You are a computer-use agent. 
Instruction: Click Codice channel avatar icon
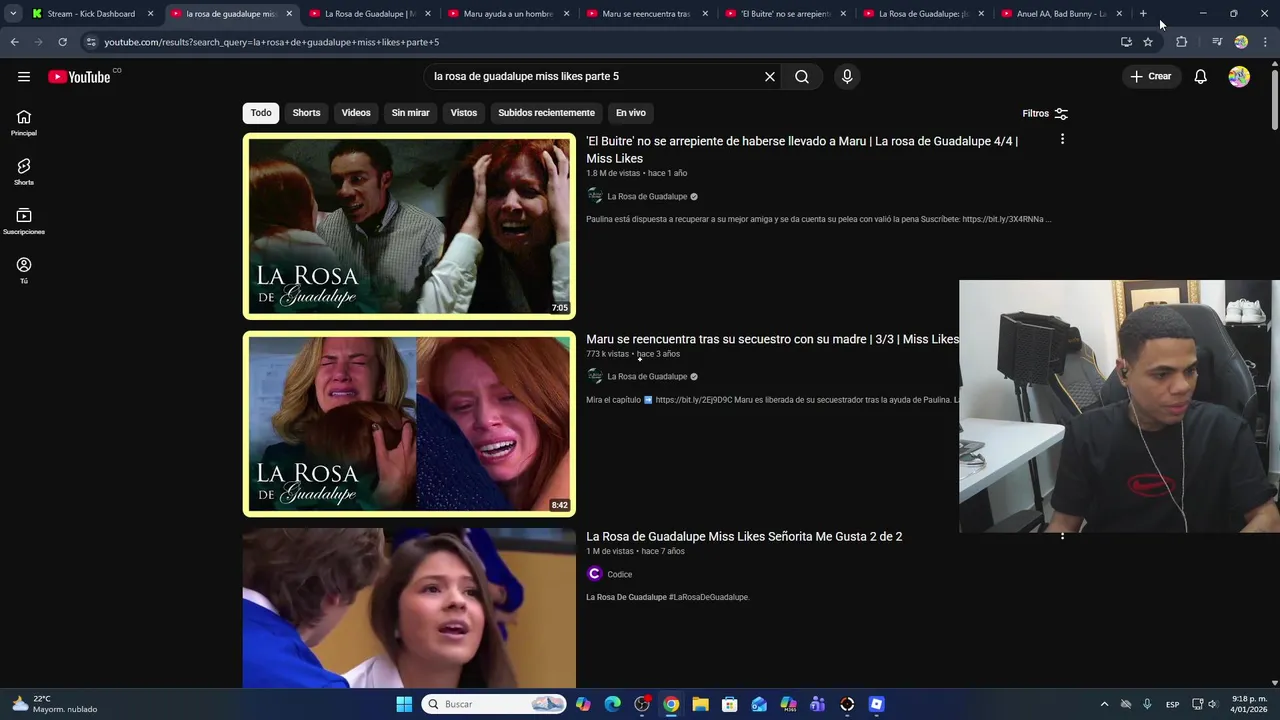pos(595,574)
